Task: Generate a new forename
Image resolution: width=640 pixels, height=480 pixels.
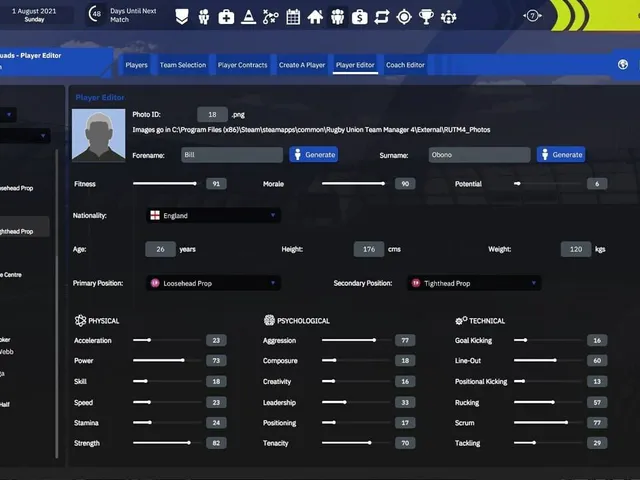Action: coord(314,155)
